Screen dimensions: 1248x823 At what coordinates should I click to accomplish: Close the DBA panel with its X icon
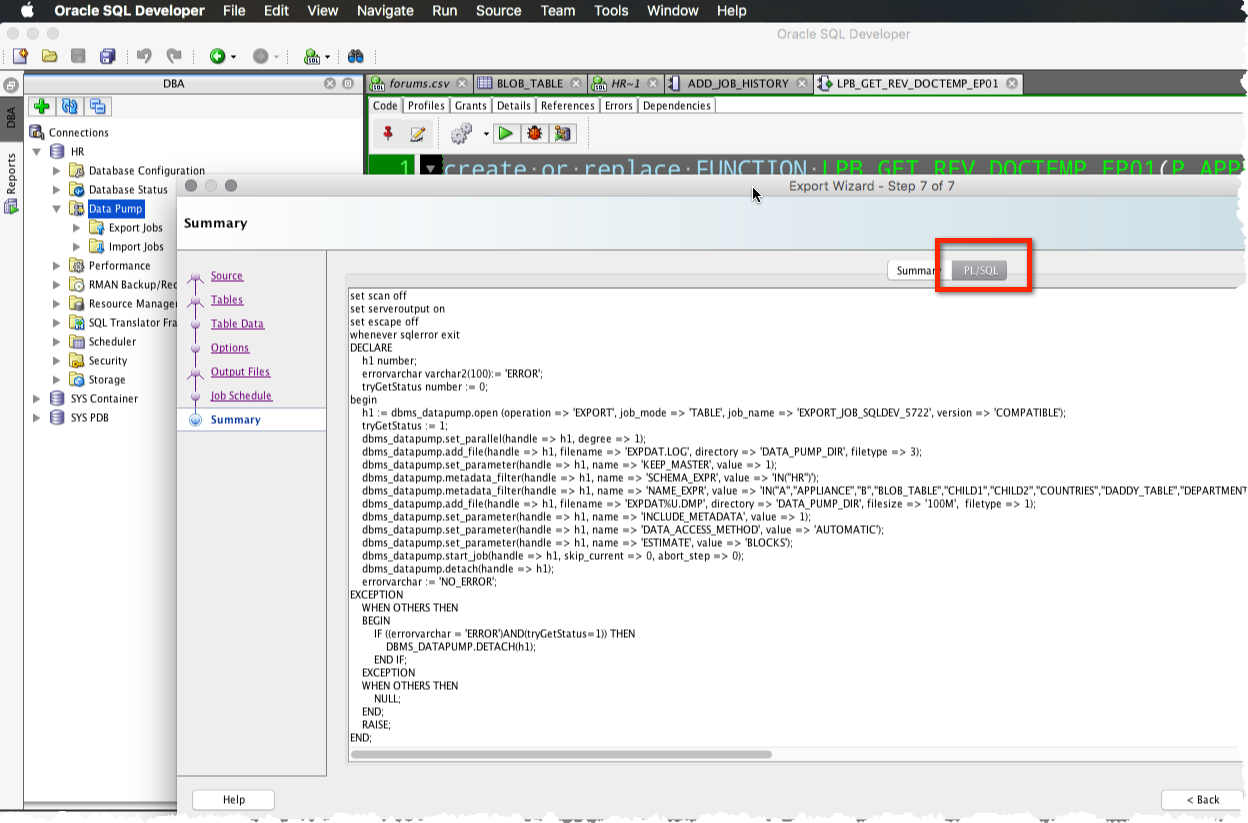click(x=330, y=84)
